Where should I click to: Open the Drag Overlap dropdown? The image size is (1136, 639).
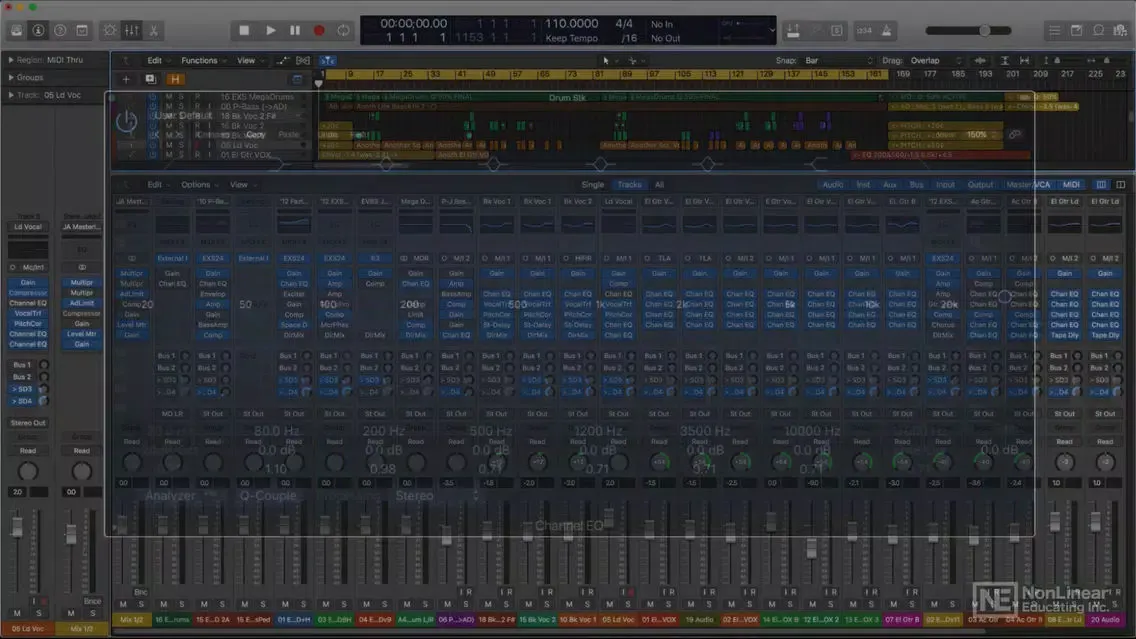(x=935, y=61)
